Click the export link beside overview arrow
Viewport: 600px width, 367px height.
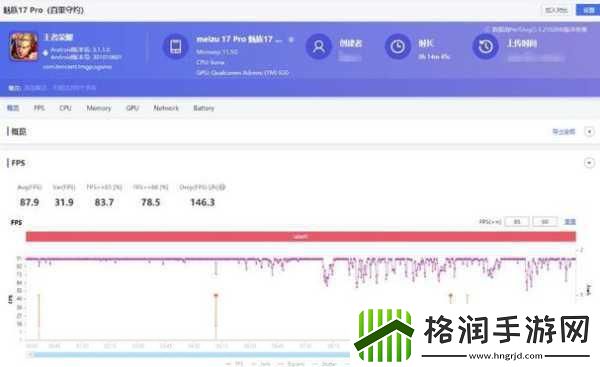tap(564, 132)
